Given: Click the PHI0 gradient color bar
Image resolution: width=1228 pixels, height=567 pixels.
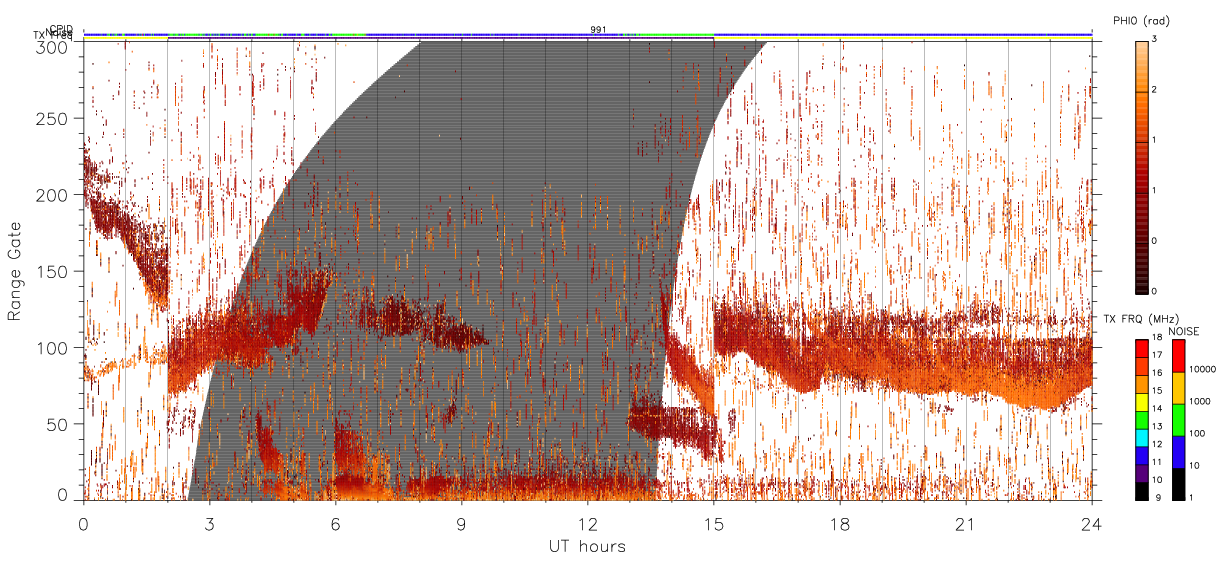Looking at the screenshot, I should pyautogui.click(x=1141, y=166).
